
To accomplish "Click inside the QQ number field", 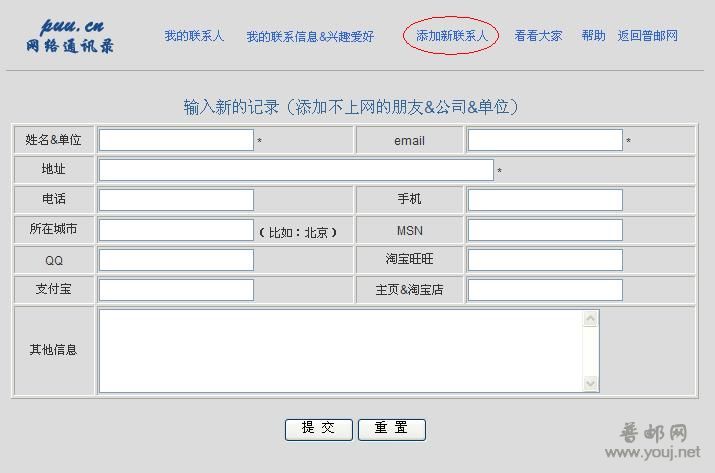I will point(176,260).
